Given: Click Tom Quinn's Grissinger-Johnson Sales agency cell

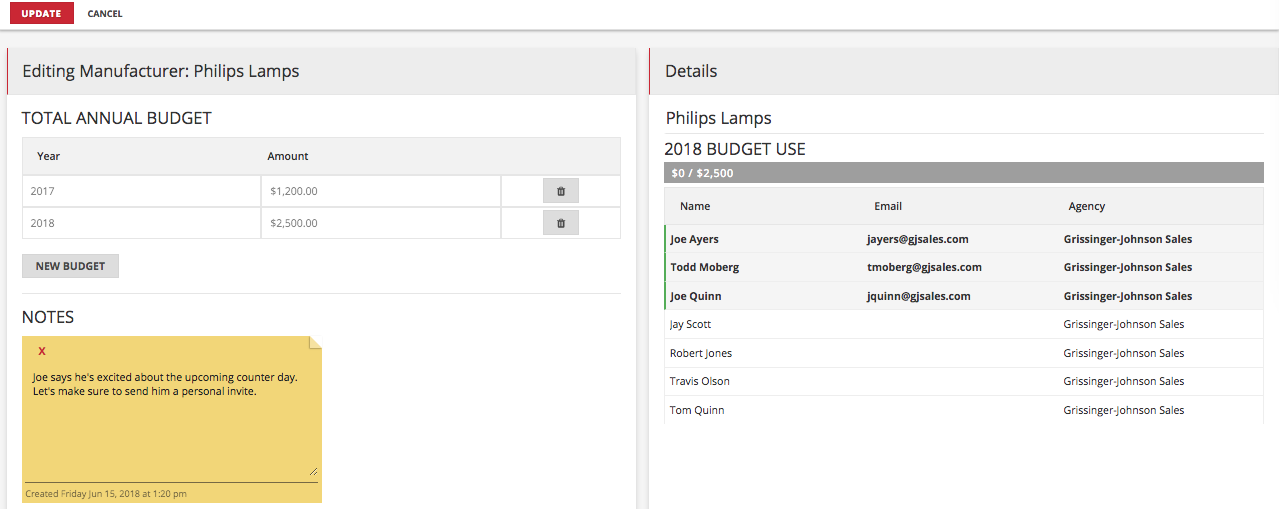Looking at the screenshot, I should click(x=1124, y=410).
